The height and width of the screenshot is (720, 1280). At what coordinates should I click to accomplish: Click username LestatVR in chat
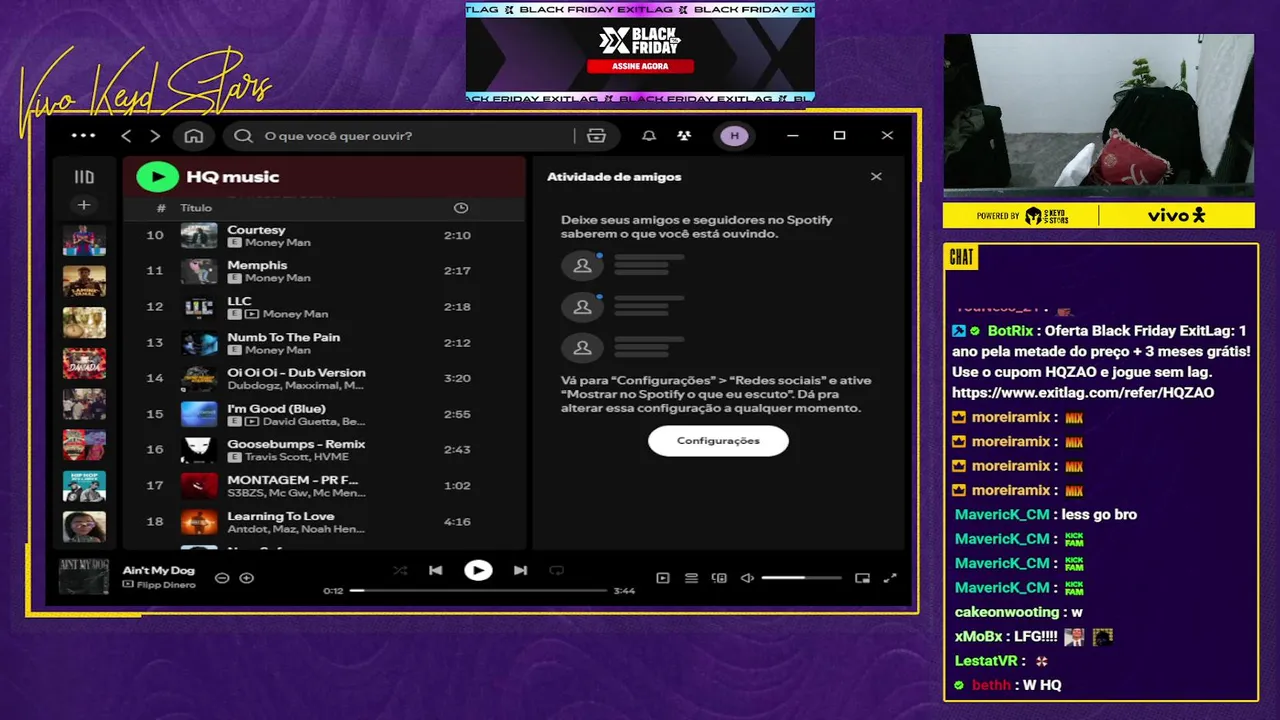[986, 661]
